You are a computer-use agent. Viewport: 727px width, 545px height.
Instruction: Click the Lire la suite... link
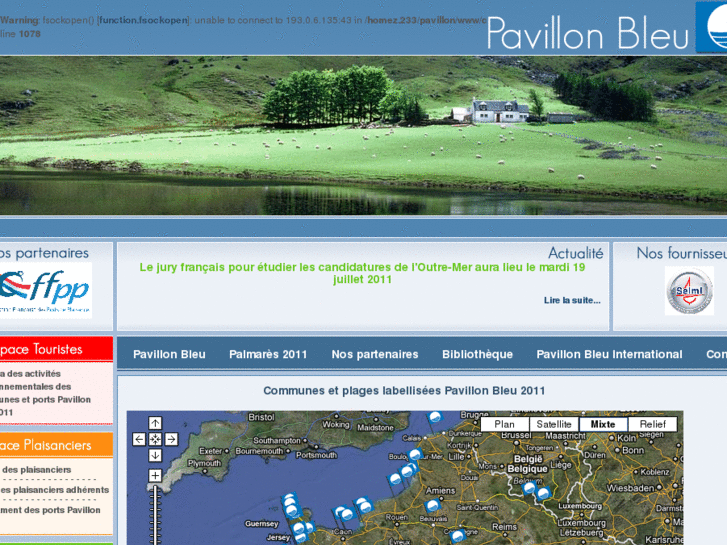(x=572, y=301)
